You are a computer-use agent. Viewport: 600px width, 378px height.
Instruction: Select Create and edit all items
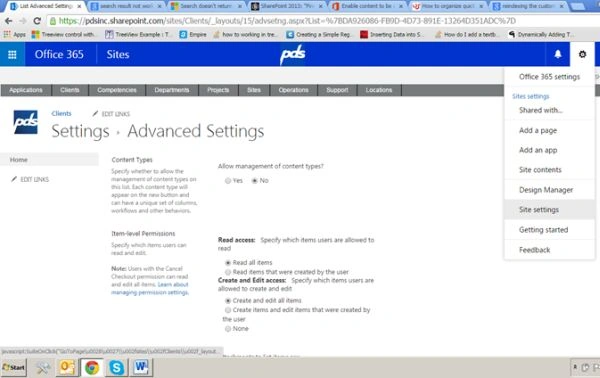(228, 301)
